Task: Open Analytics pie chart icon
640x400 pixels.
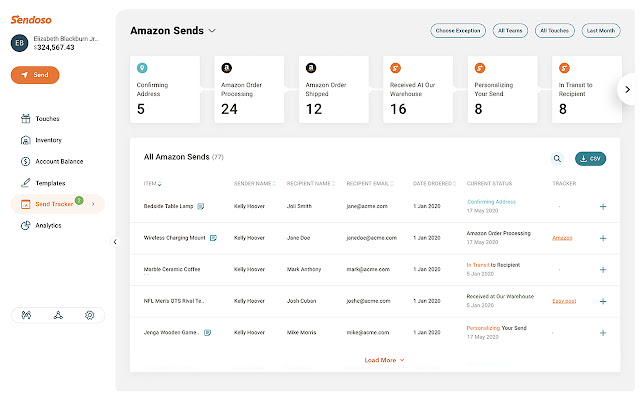Action: (x=24, y=225)
